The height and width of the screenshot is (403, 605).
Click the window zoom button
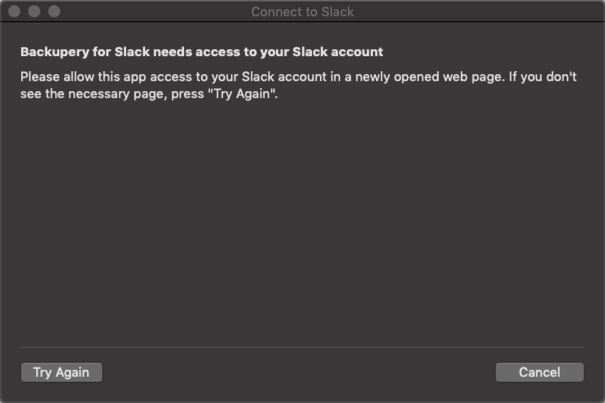point(54,12)
